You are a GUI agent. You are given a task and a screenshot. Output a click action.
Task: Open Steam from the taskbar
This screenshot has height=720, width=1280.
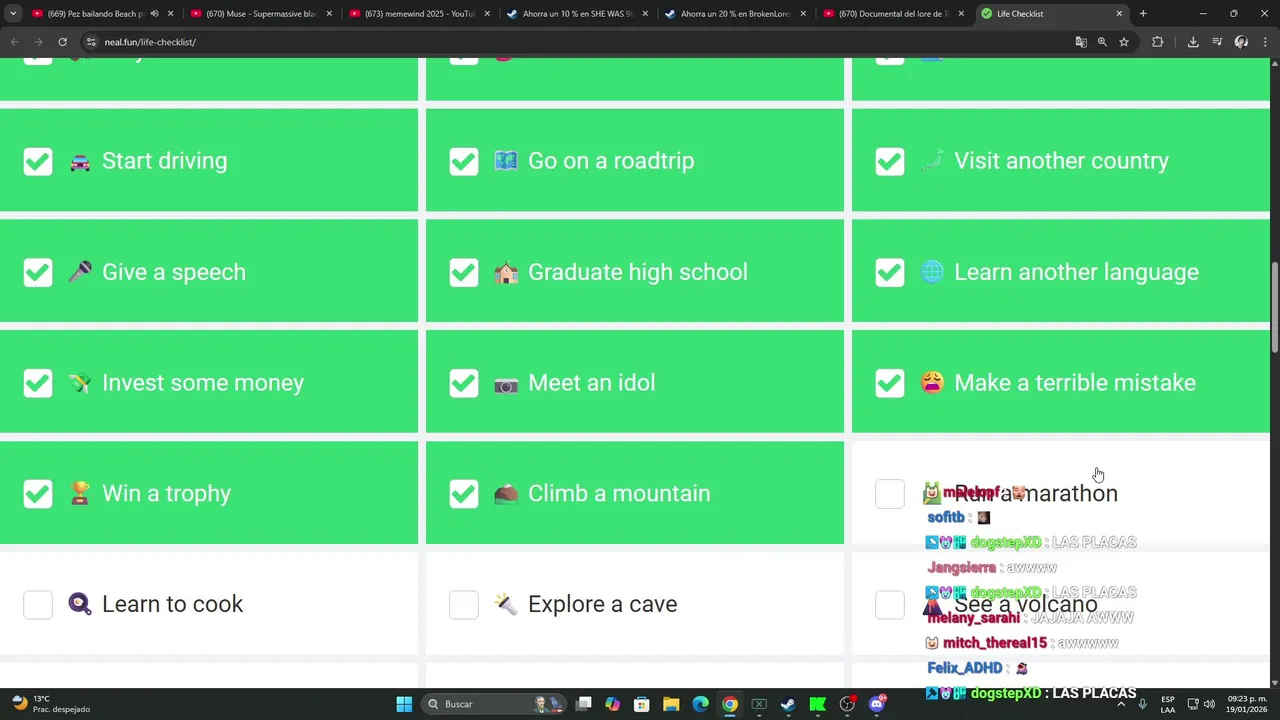(788, 704)
